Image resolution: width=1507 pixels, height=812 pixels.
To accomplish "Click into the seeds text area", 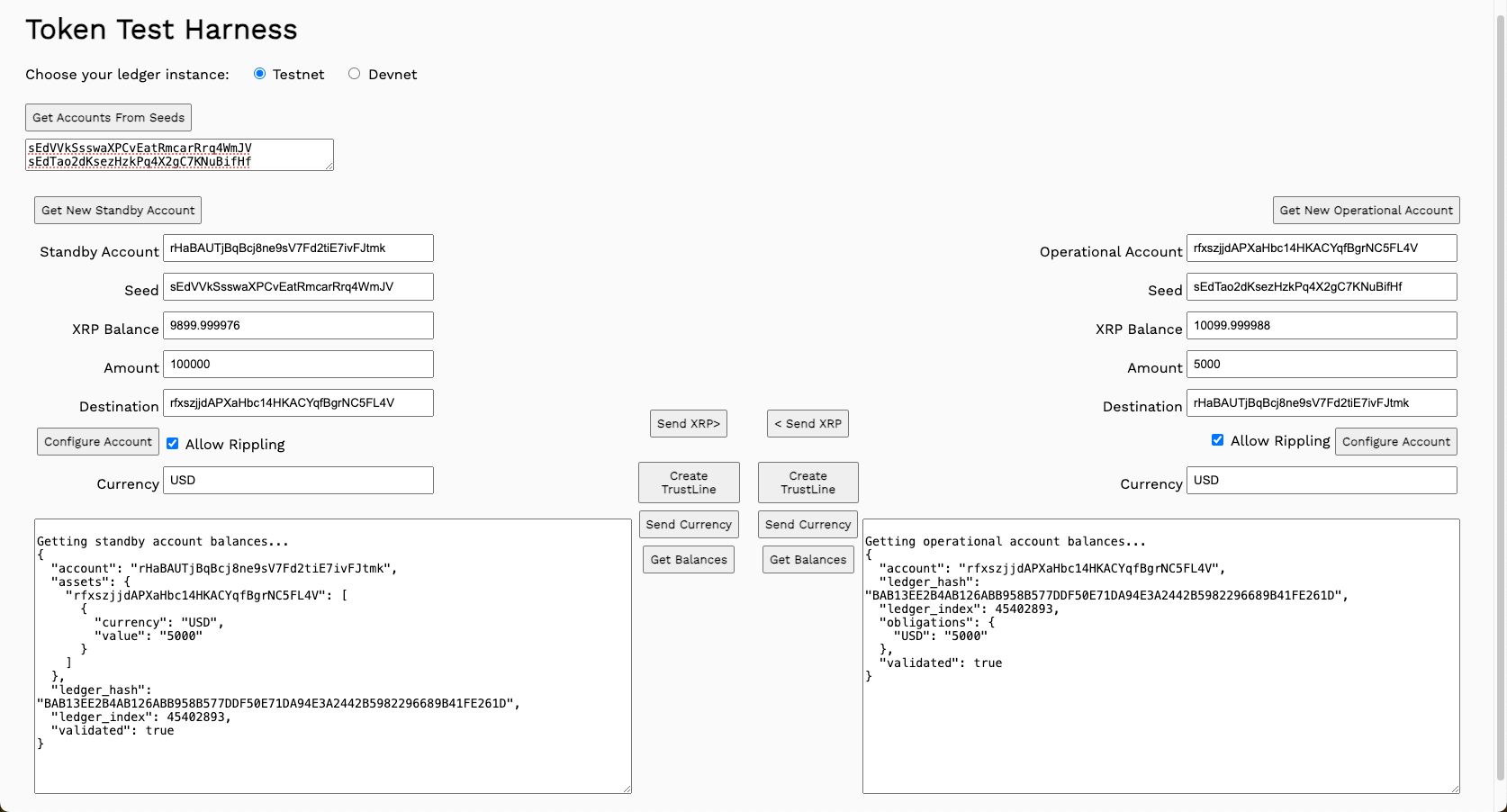I will pos(179,155).
